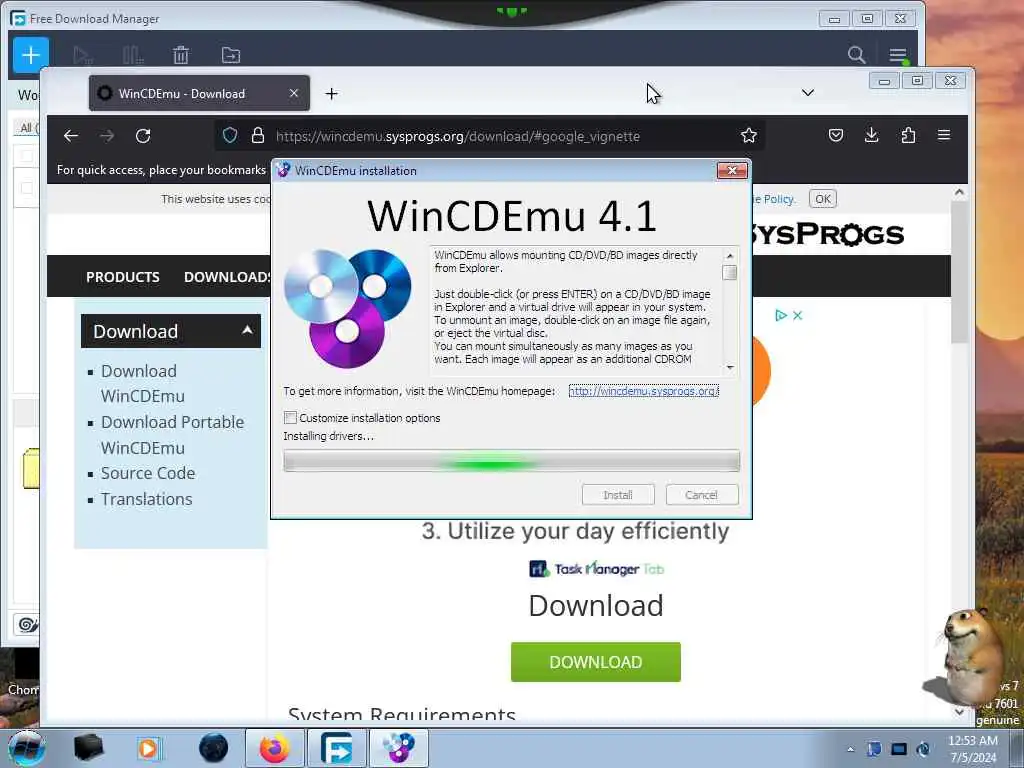Open the WinCDEmu installer taskbar icon

(399, 748)
